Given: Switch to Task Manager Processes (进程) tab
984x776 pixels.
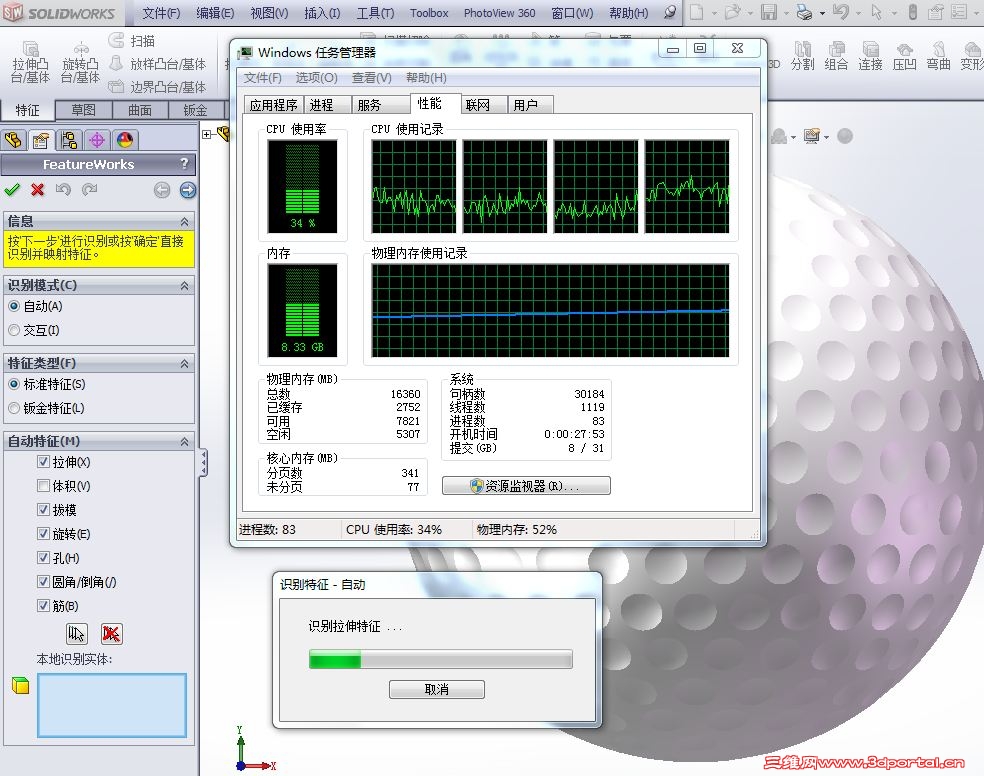Looking at the screenshot, I should [x=328, y=105].
